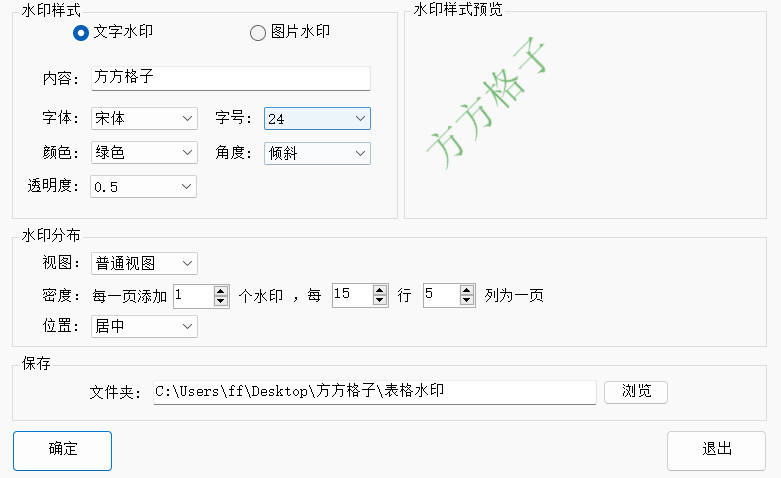Click the 浏览 button to browse folders
This screenshot has width=781, height=478.
tap(636, 391)
